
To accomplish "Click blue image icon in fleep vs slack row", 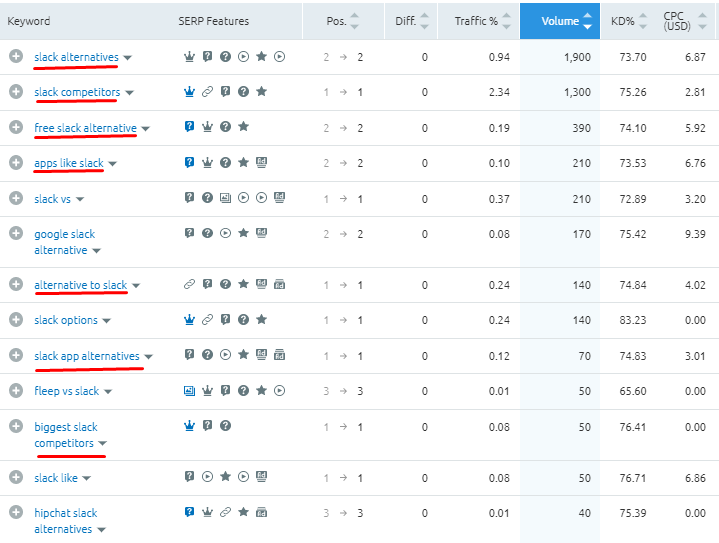I will 189,391.
